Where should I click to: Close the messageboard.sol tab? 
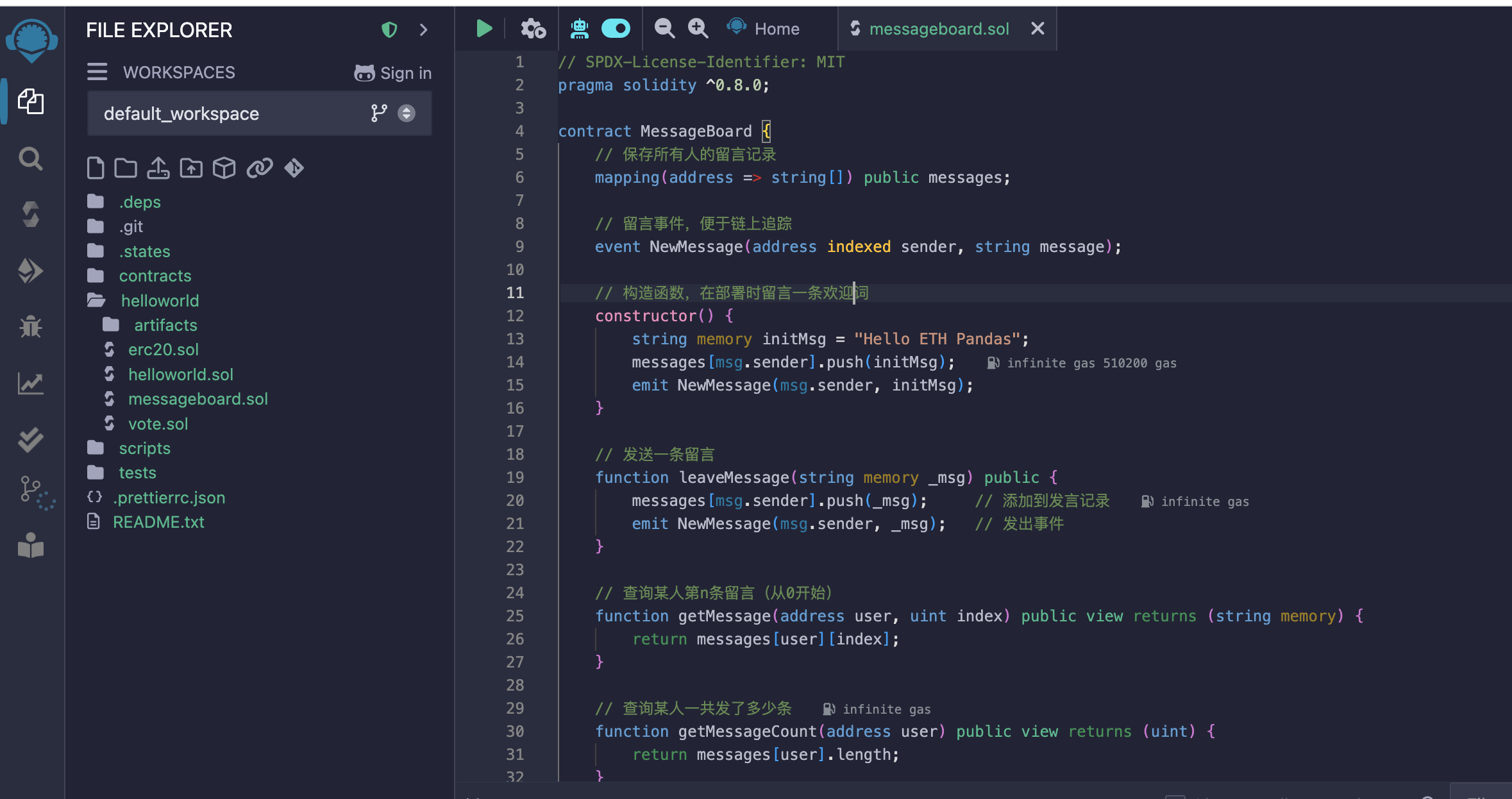(1037, 28)
